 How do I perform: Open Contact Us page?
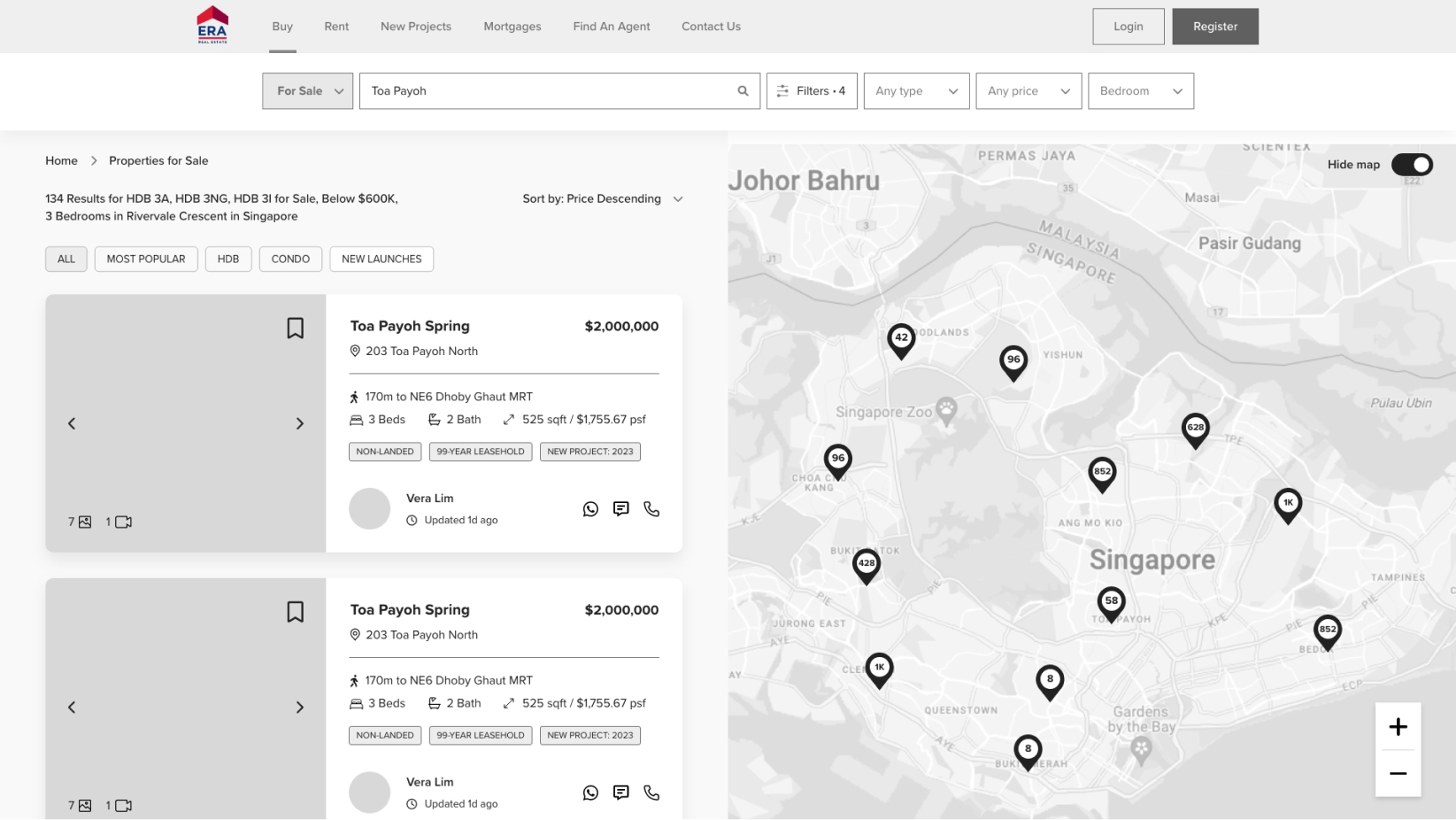tap(712, 27)
